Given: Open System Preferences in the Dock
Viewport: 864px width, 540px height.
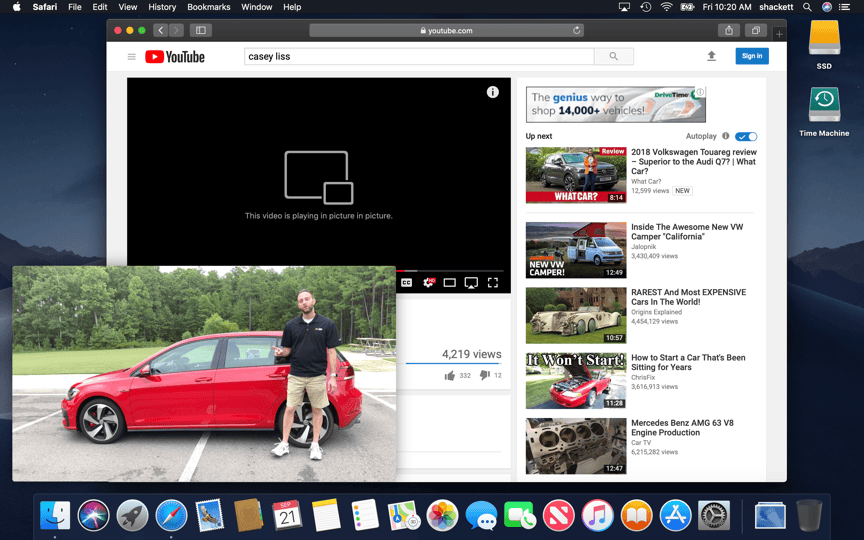Looking at the screenshot, I should (714, 516).
